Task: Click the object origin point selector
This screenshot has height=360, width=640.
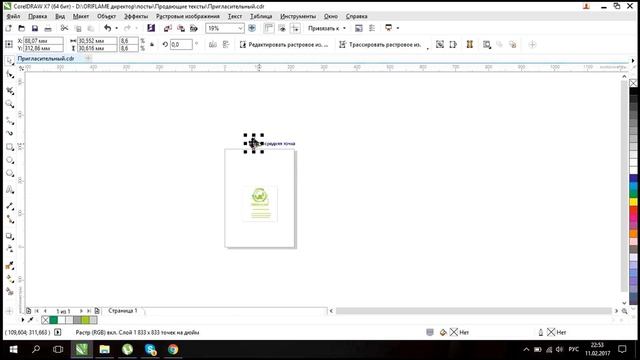Action: coord(9,44)
